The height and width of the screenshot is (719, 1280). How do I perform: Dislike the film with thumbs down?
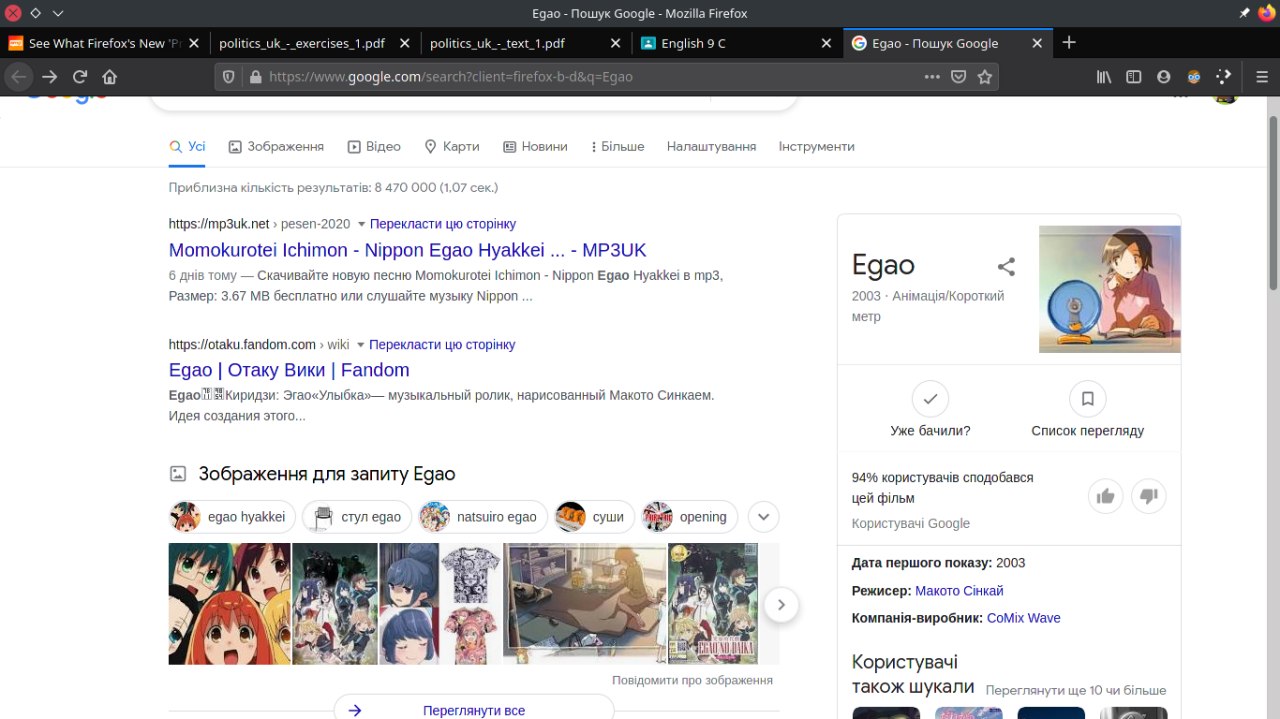(1148, 496)
